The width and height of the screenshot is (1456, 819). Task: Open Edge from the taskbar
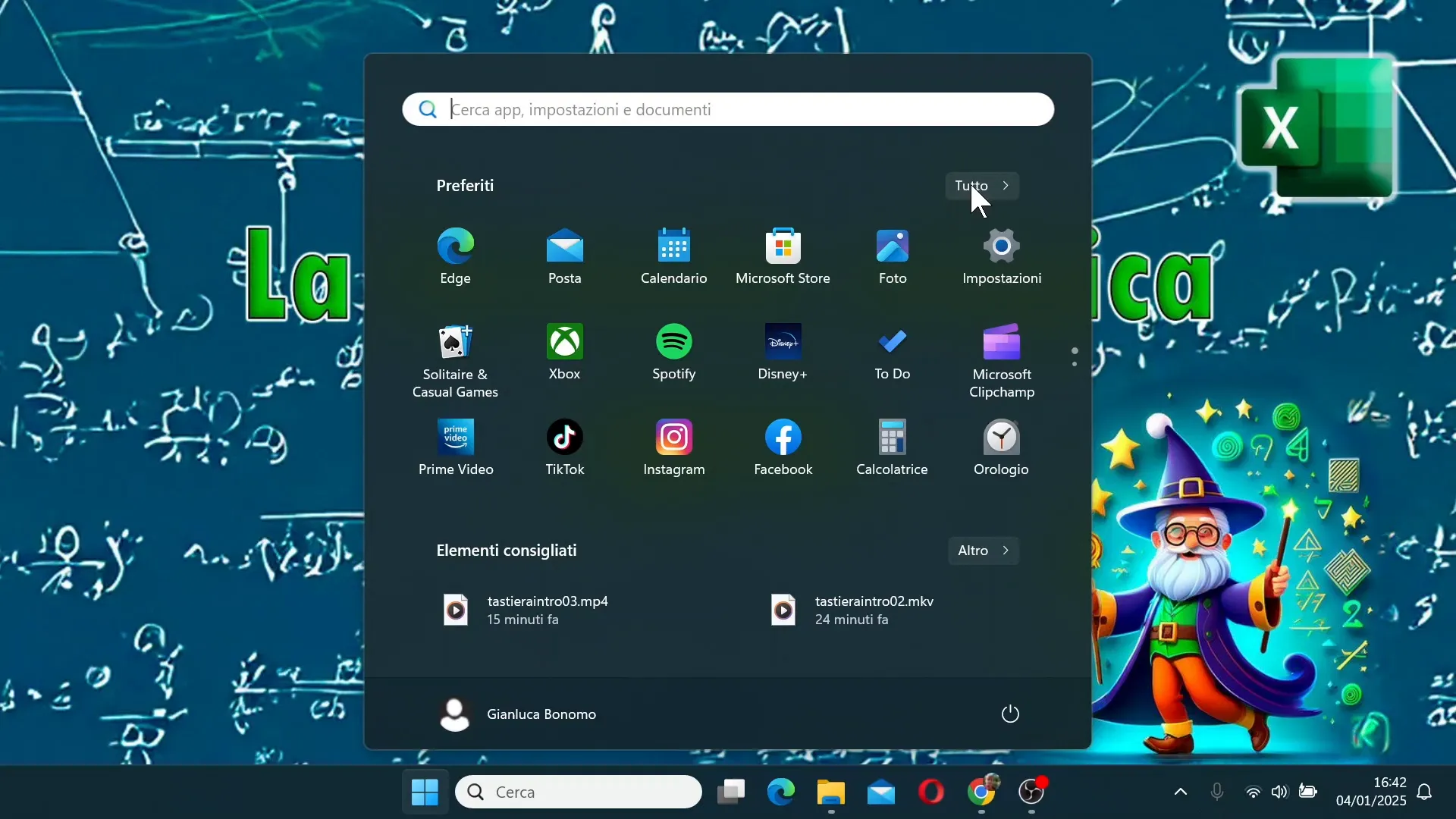pyautogui.click(x=781, y=792)
